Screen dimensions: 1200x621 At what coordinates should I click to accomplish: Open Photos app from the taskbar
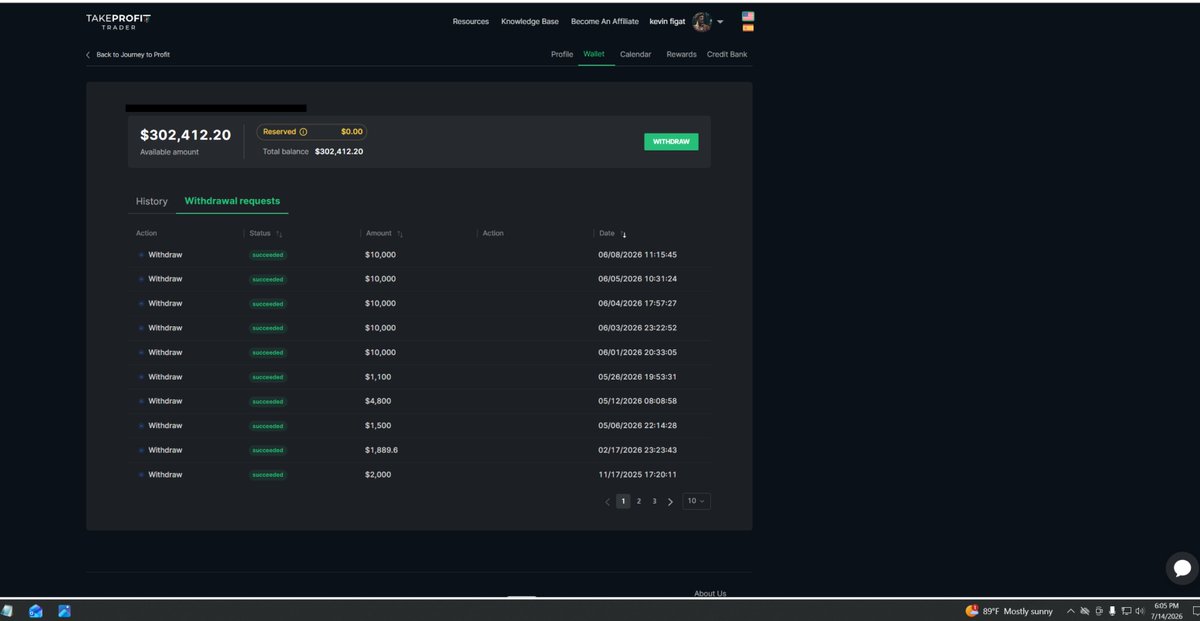pyautogui.click(x=64, y=611)
